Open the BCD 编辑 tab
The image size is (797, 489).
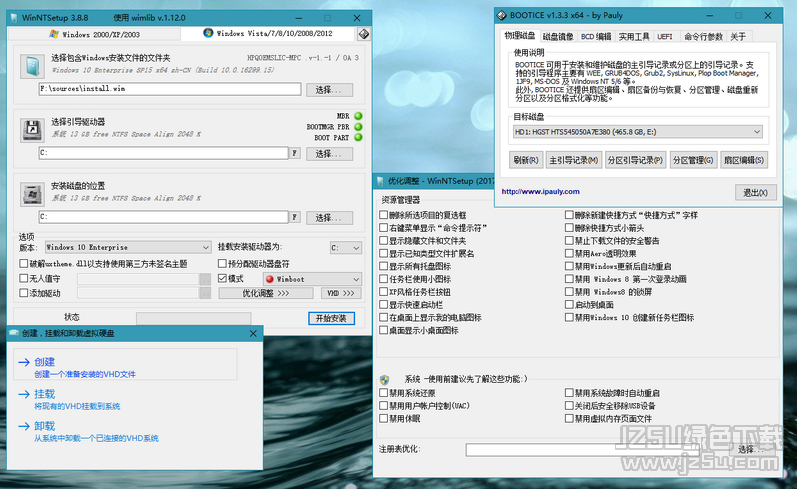coord(596,36)
